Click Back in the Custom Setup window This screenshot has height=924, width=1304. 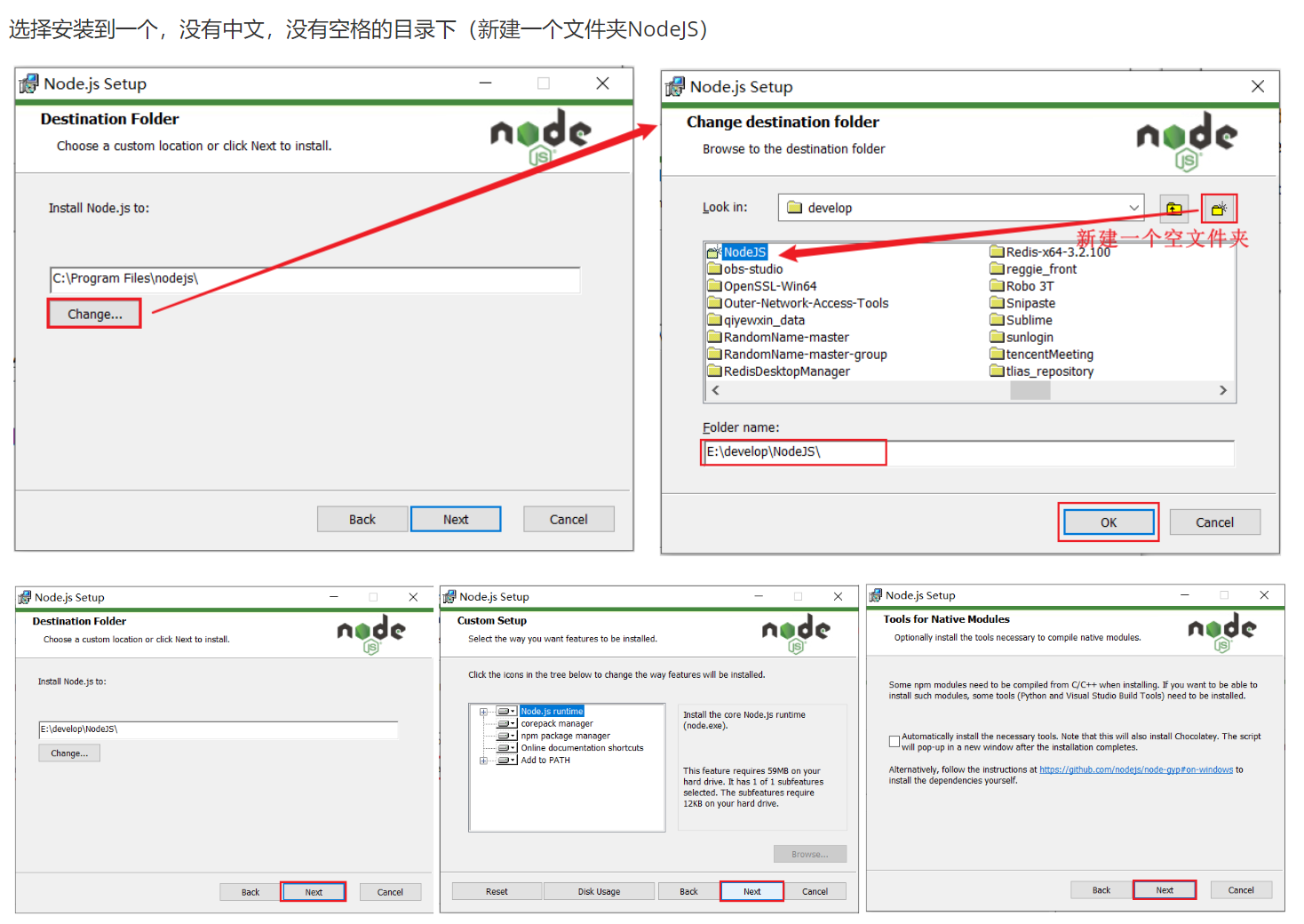coord(688,891)
